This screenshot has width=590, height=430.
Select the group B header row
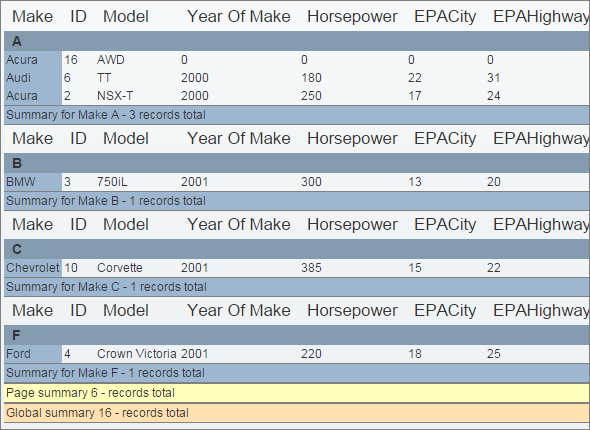(x=297, y=163)
